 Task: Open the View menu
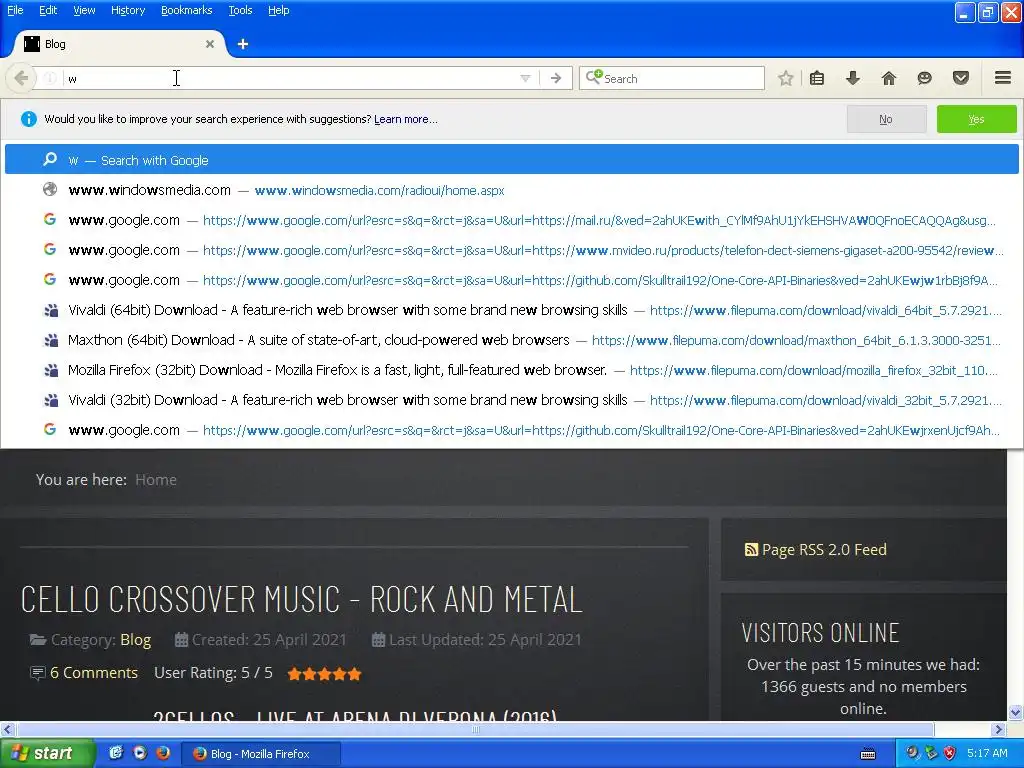84,10
